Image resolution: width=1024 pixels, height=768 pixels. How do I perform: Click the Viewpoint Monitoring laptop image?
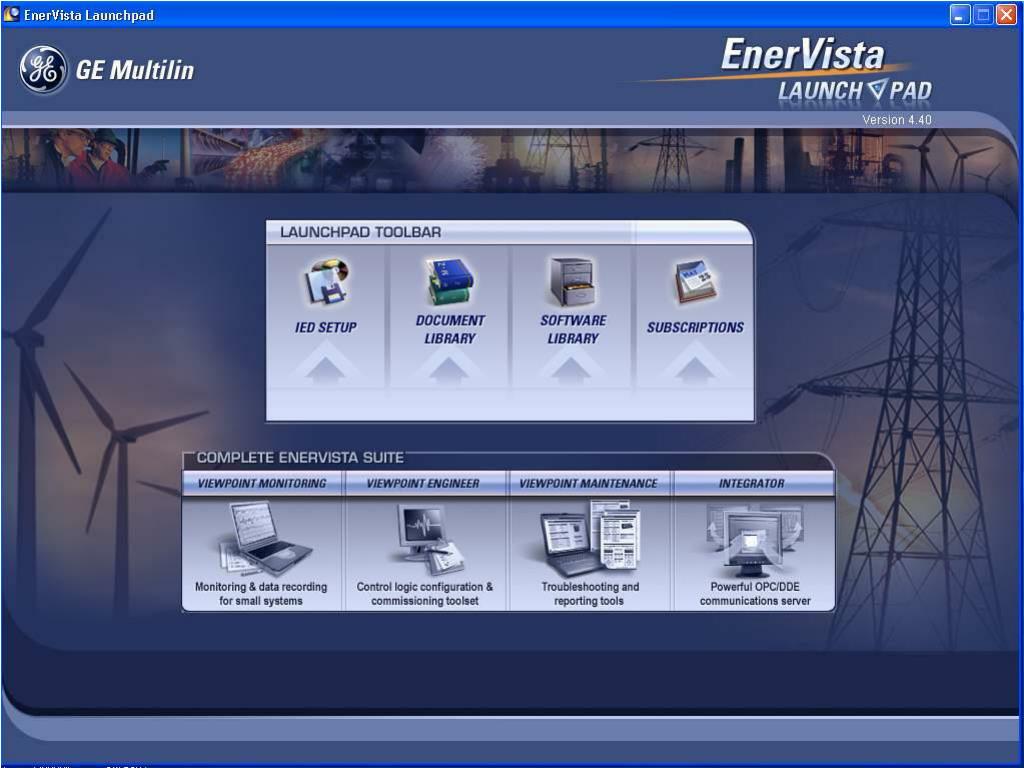(x=265, y=538)
